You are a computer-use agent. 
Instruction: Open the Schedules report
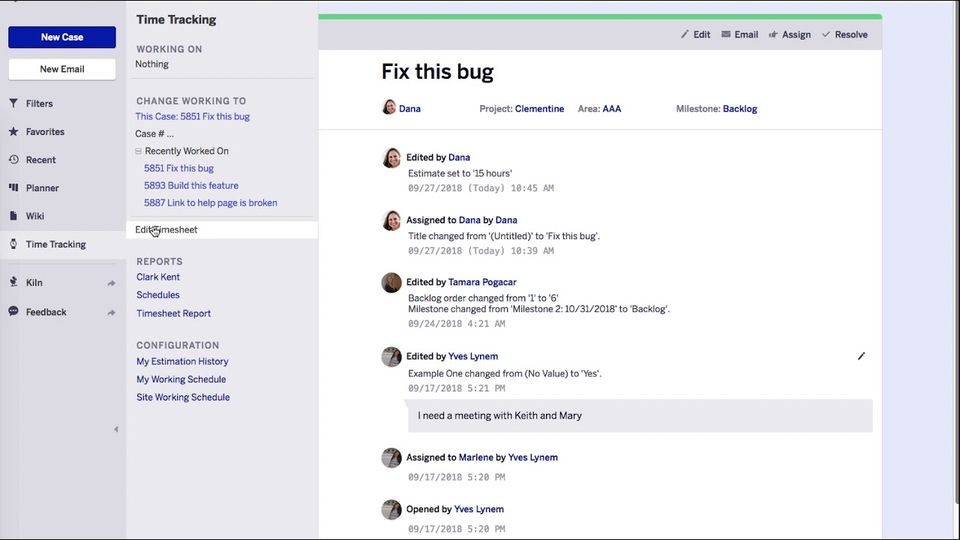158,294
